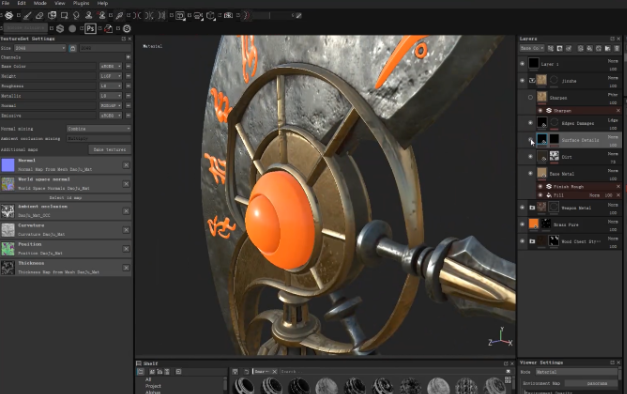The image size is (627, 394).
Task: Select the Clone tool
Action: (88, 16)
